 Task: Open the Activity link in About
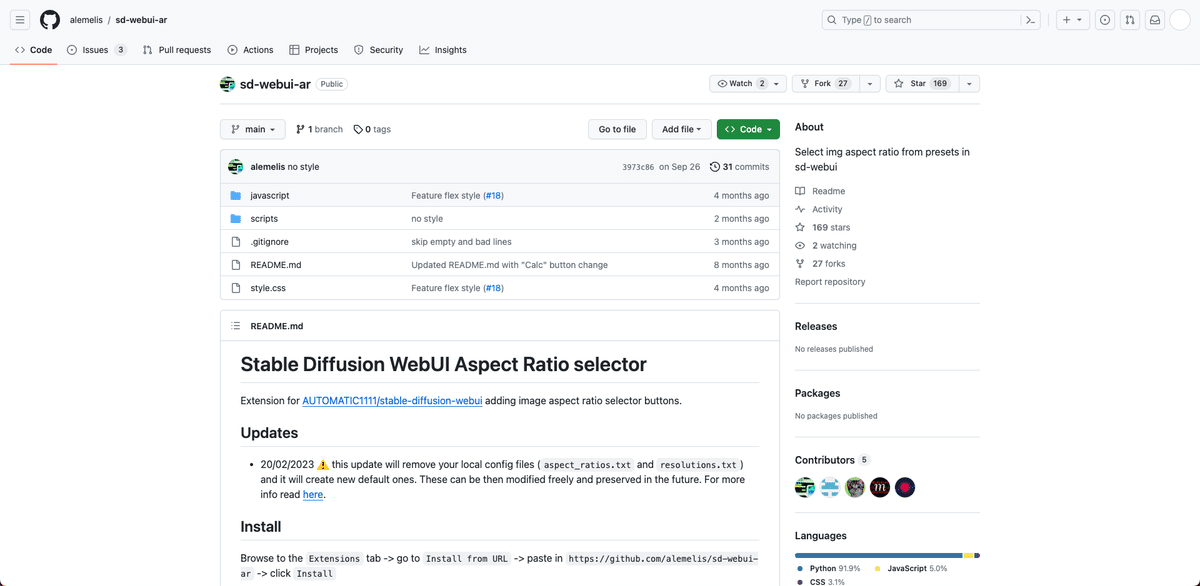[819, 209]
